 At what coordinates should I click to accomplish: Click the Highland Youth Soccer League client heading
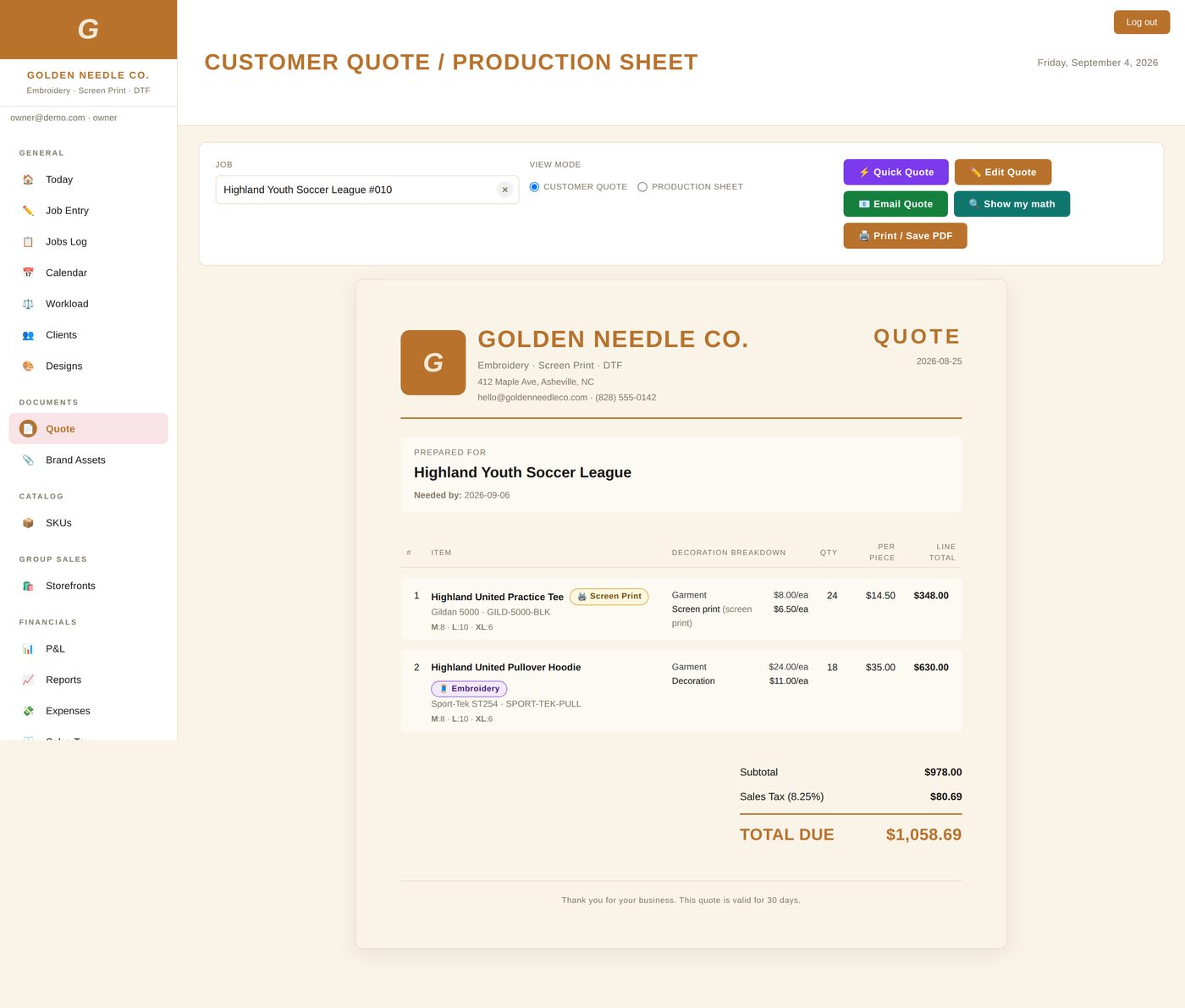click(x=522, y=473)
